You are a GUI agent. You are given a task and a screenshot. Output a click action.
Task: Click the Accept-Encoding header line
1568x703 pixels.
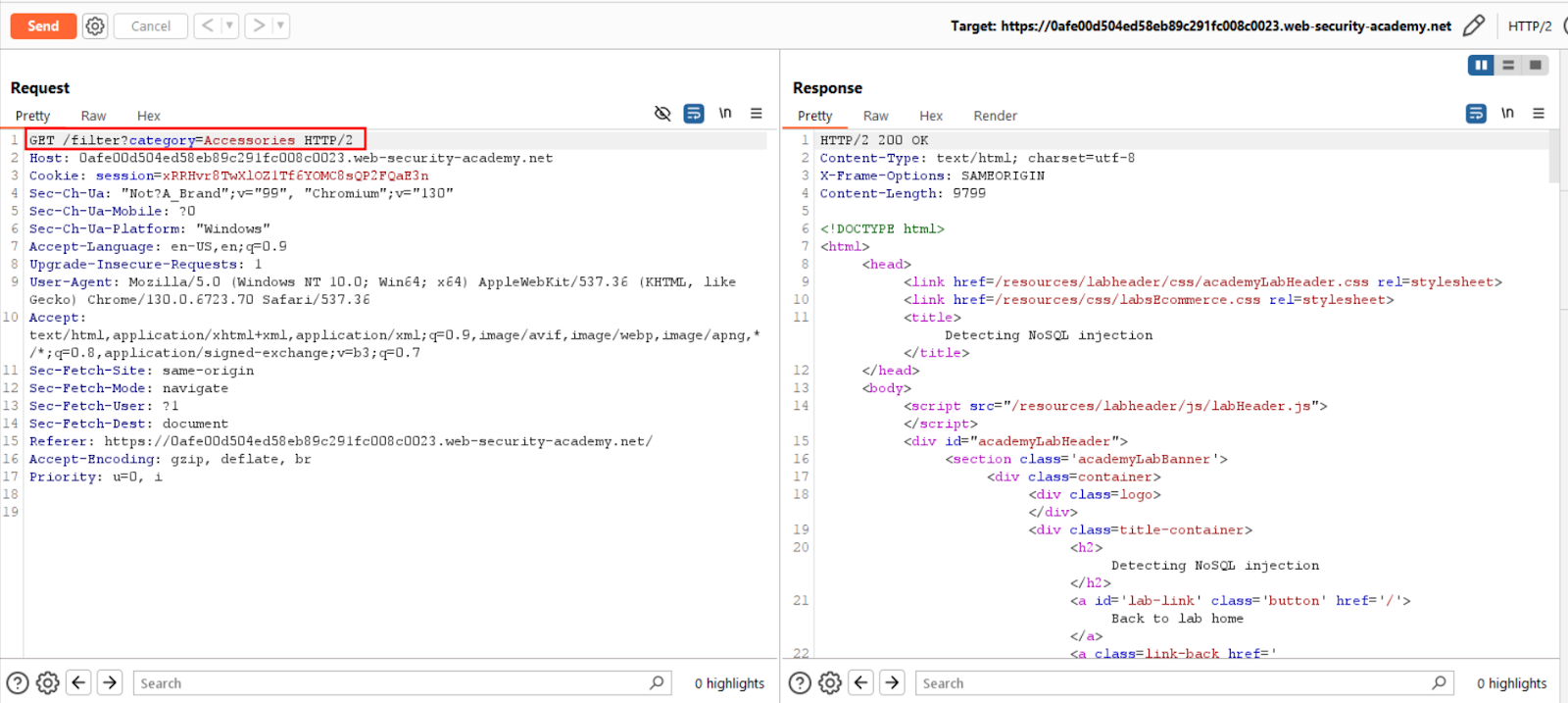tap(171, 459)
